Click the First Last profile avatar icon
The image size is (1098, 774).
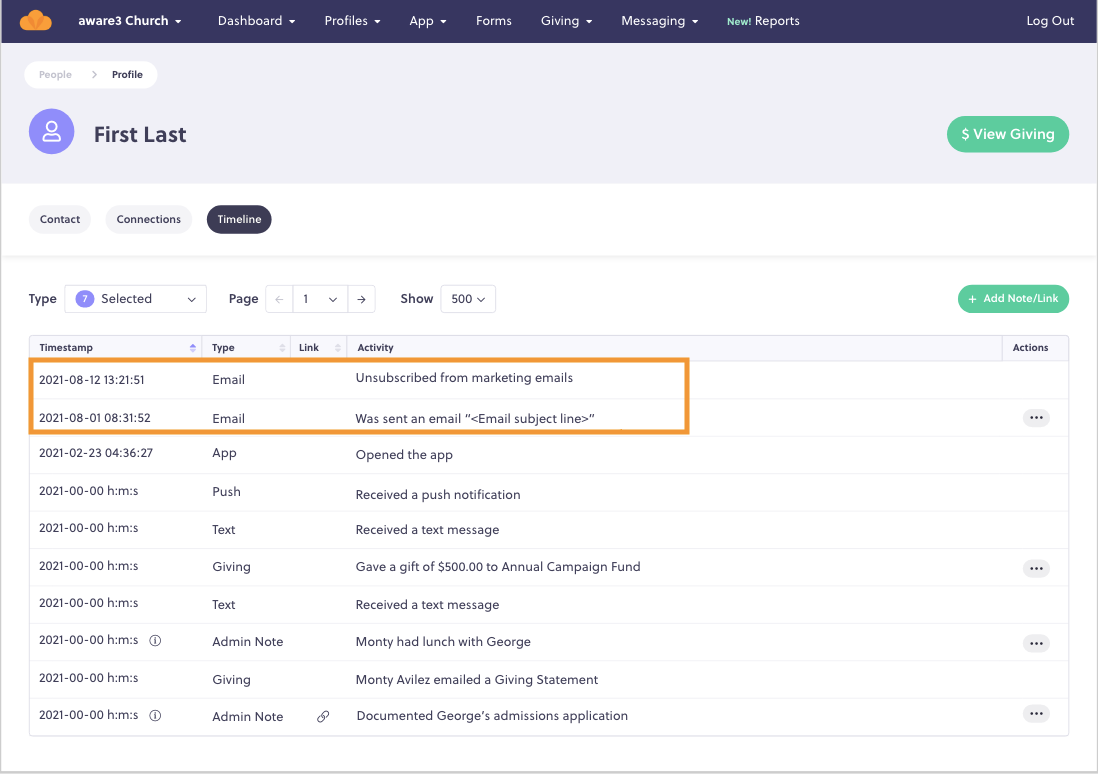[x=52, y=132]
